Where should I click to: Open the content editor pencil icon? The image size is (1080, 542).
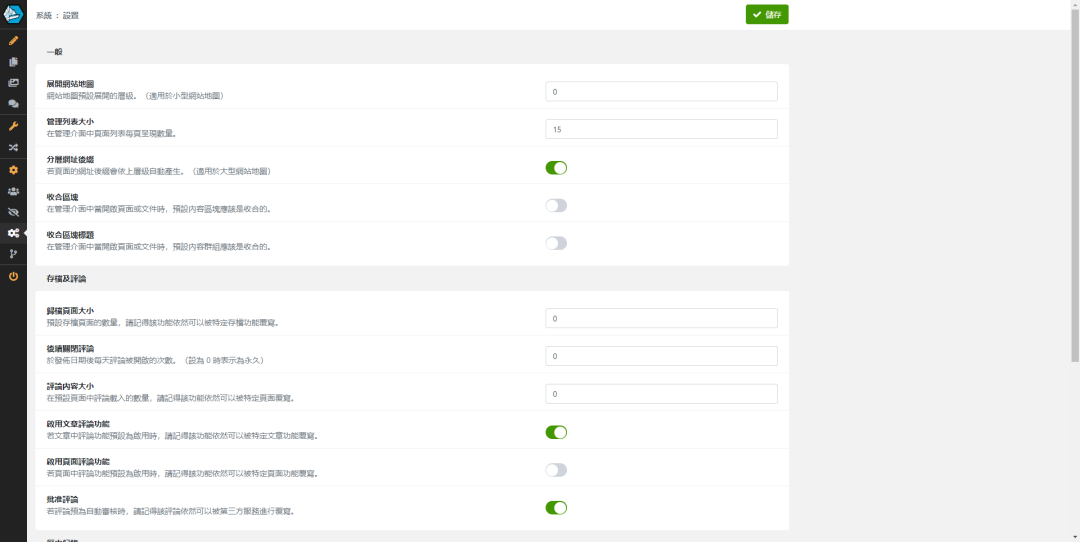[x=13, y=41]
